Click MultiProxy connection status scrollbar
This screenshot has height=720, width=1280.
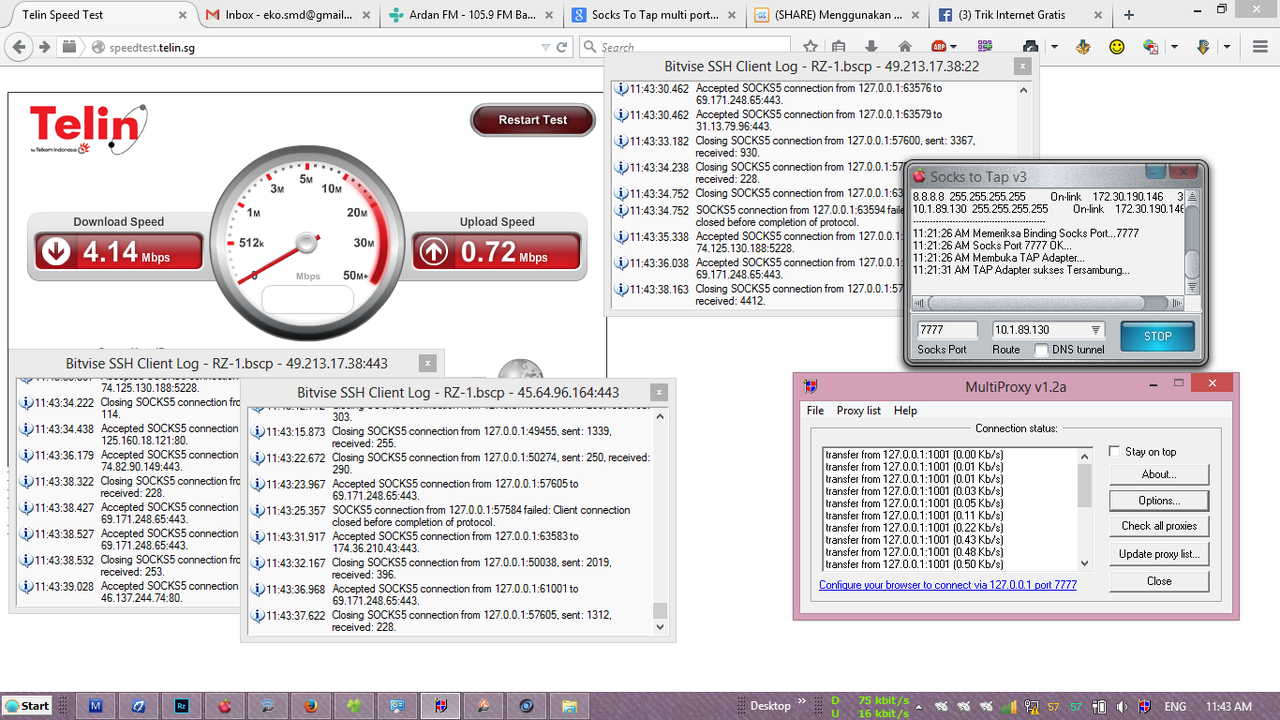click(x=1085, y=508)
